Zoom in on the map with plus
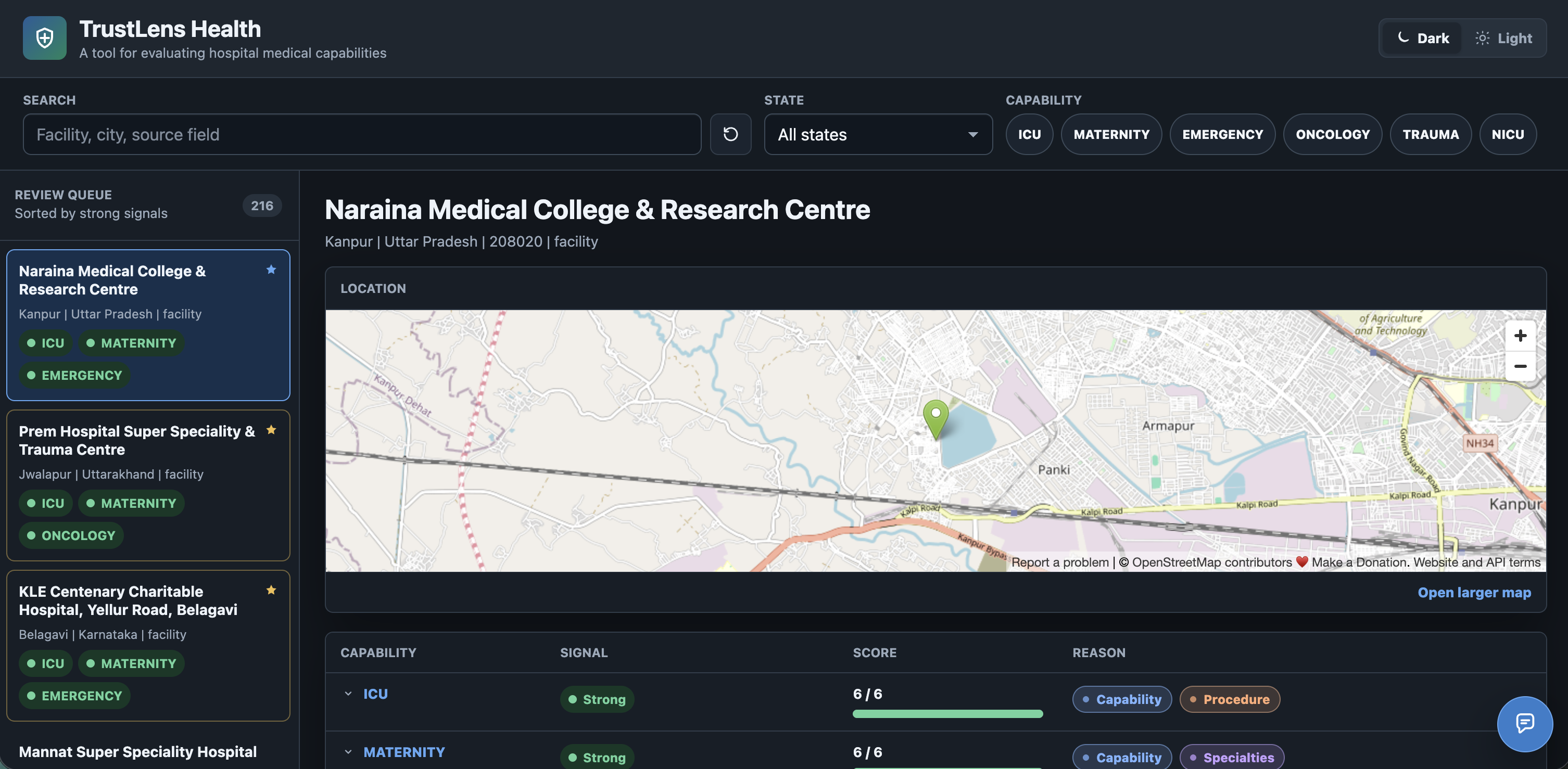This screenshot has width=1568, height=769. [1520, 336]
